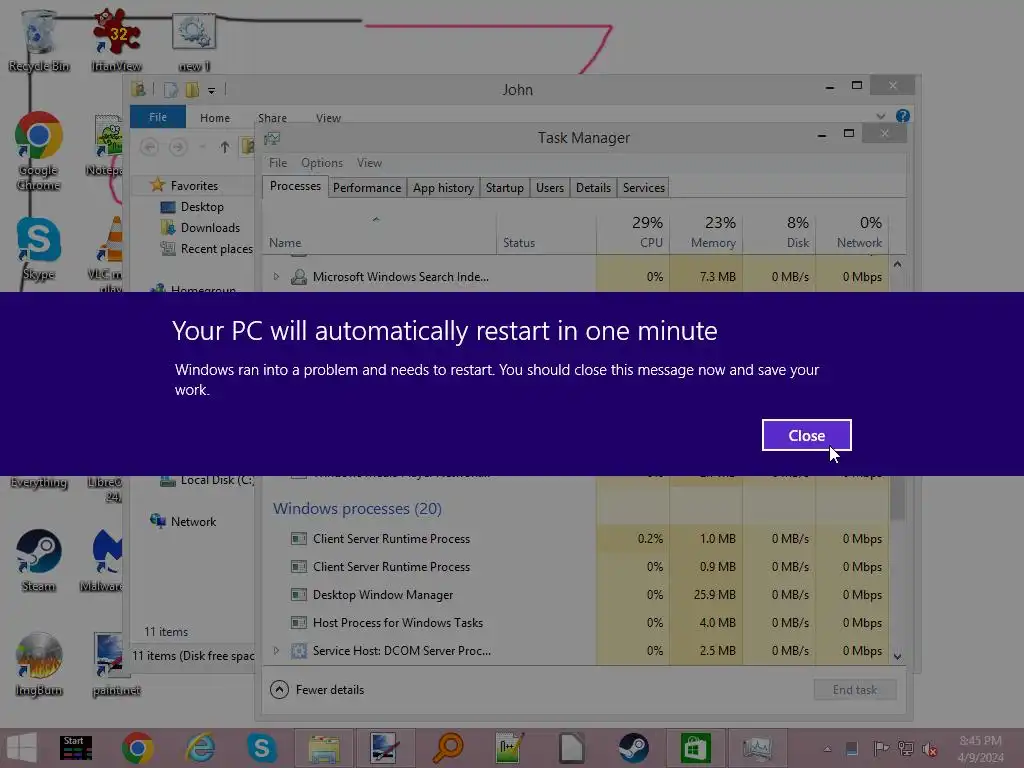Sort processes by Disk column
The height and width of the screenshot is (768, 1024).
pyautogui.click(x=779, y=232)
